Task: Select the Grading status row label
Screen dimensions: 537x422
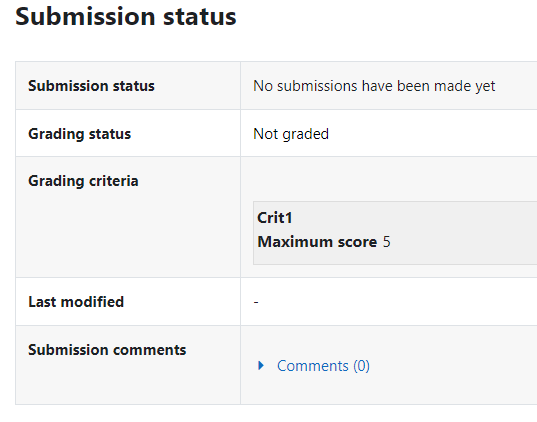Action: [79, 134]
